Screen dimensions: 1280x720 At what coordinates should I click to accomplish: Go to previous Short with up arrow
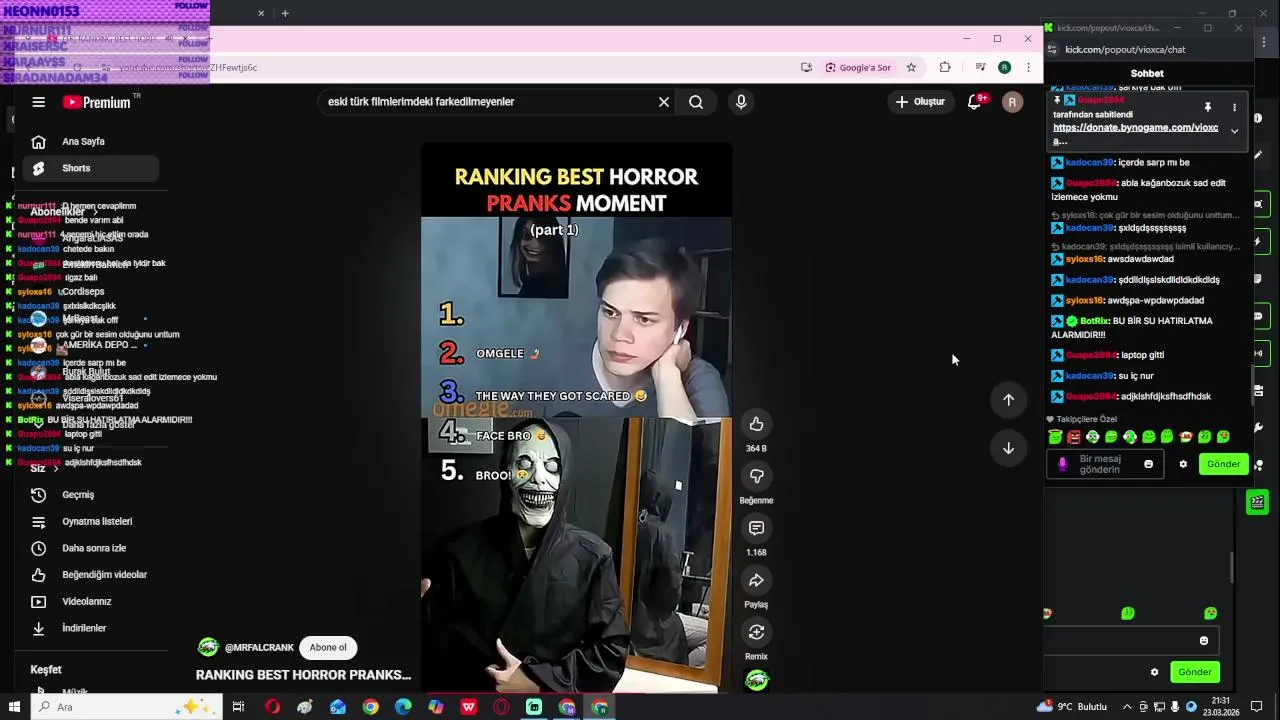tap(1008, 400)
